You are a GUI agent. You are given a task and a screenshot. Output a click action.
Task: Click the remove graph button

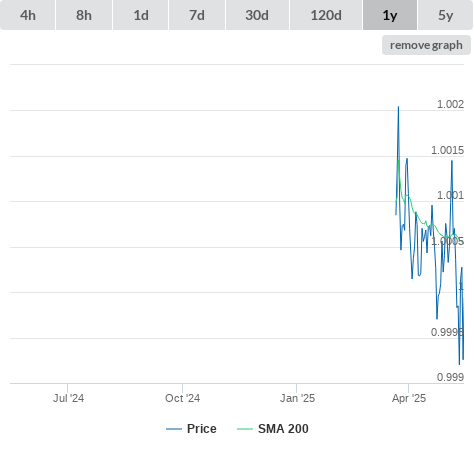(x=426, y=45)
